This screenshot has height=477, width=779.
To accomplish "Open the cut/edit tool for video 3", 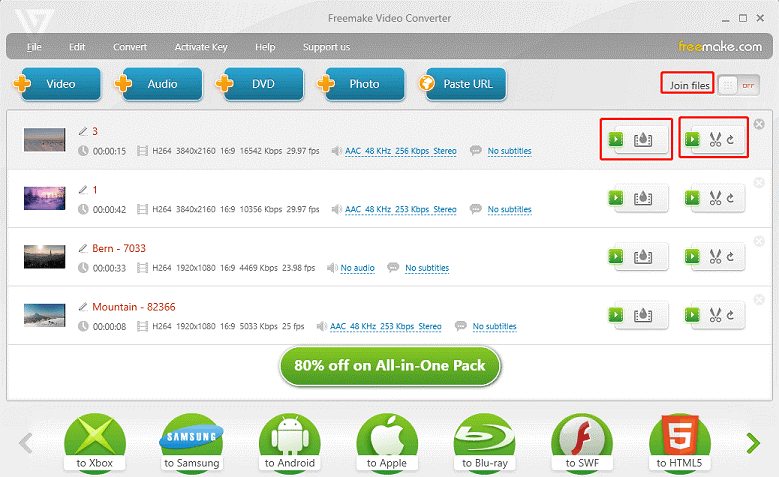I will 715,140.
